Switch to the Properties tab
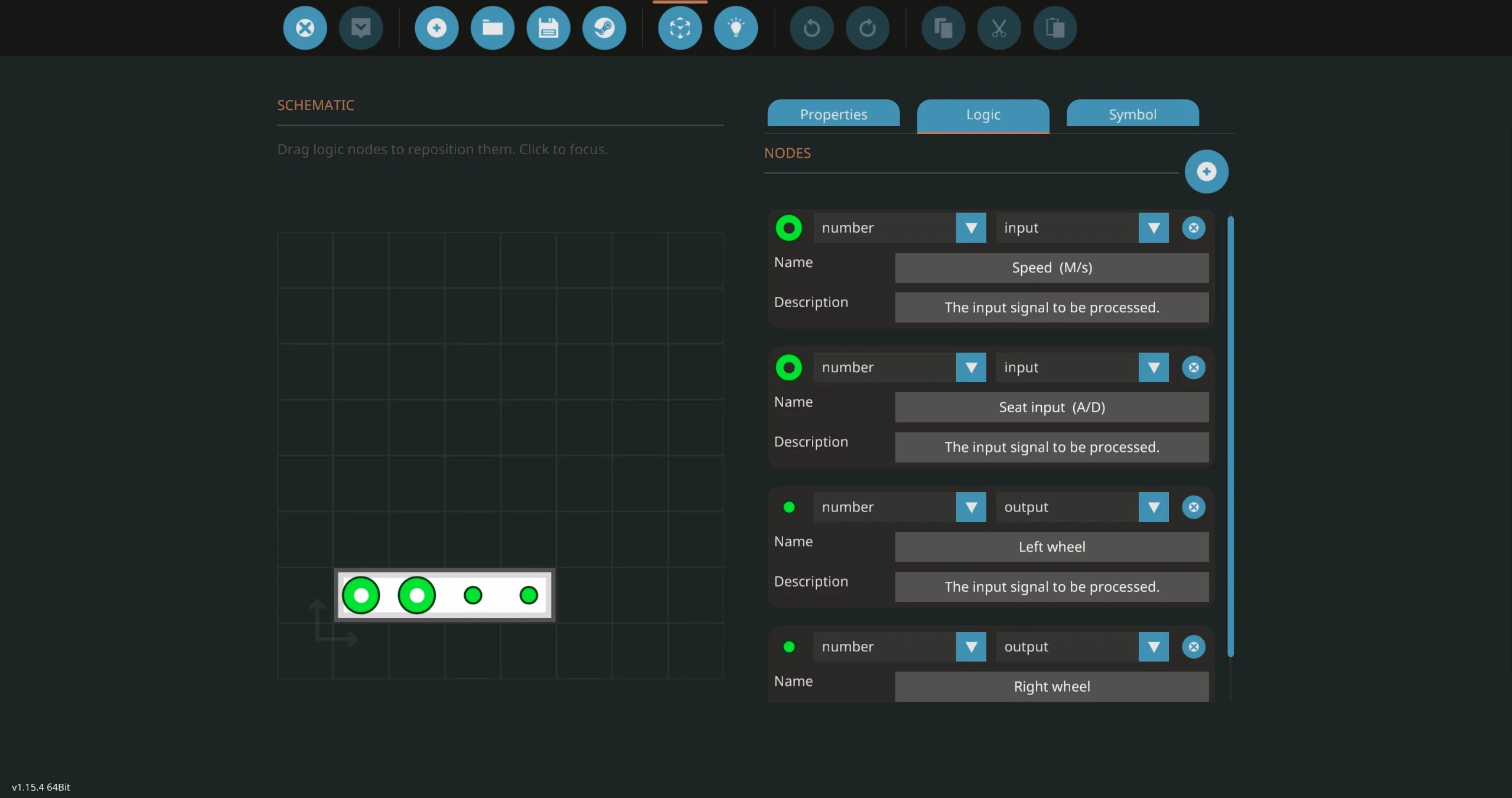 (833, 114)
